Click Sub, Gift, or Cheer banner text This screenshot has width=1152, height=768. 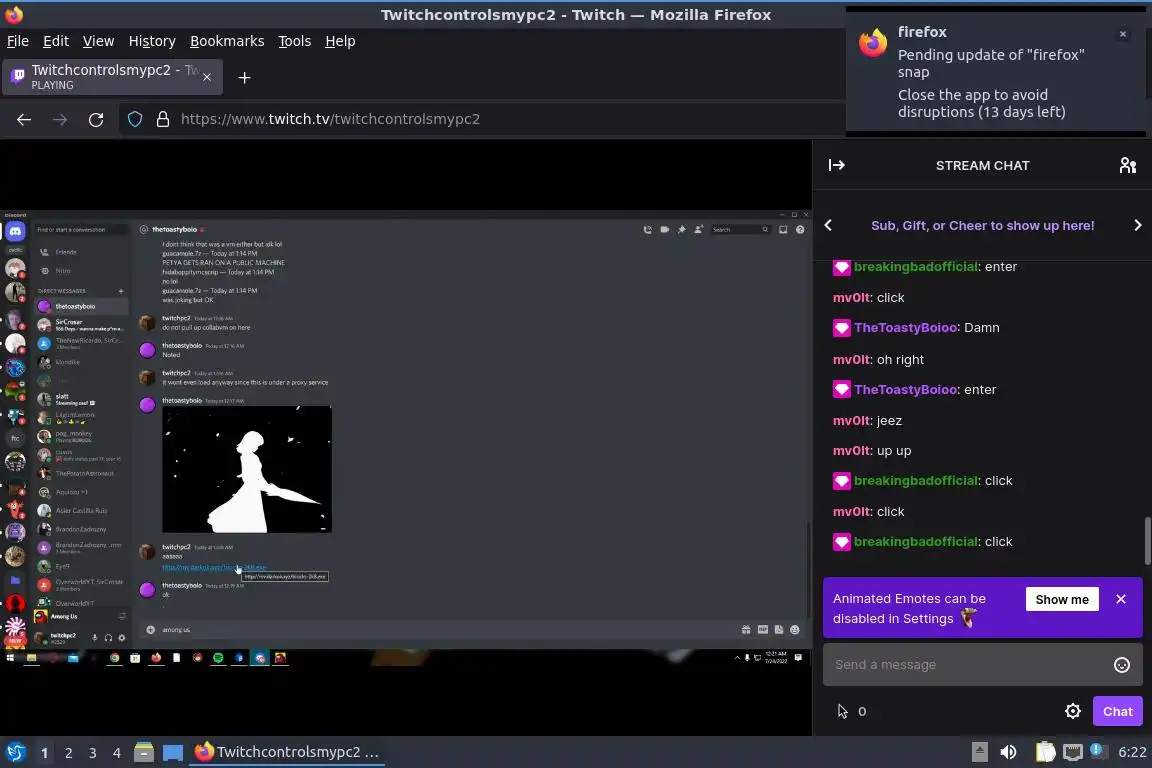982,226
